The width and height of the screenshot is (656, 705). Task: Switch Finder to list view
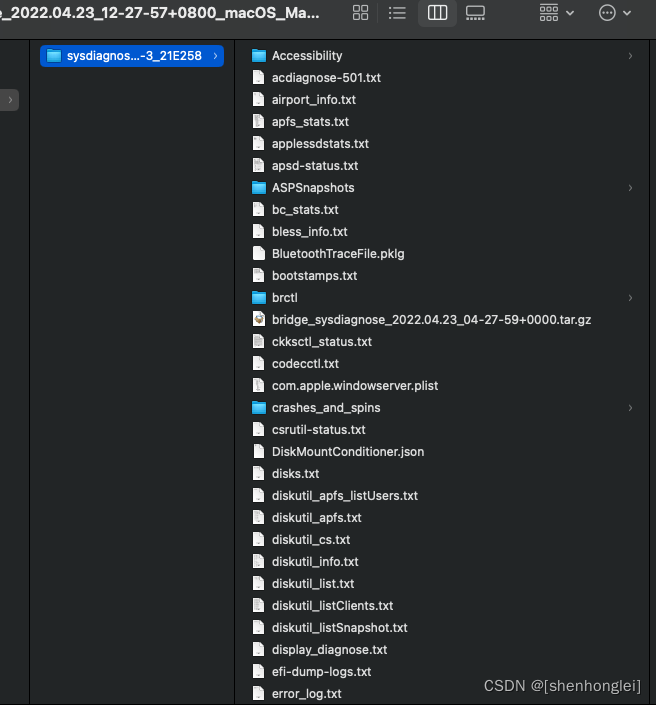pos(397,13)
